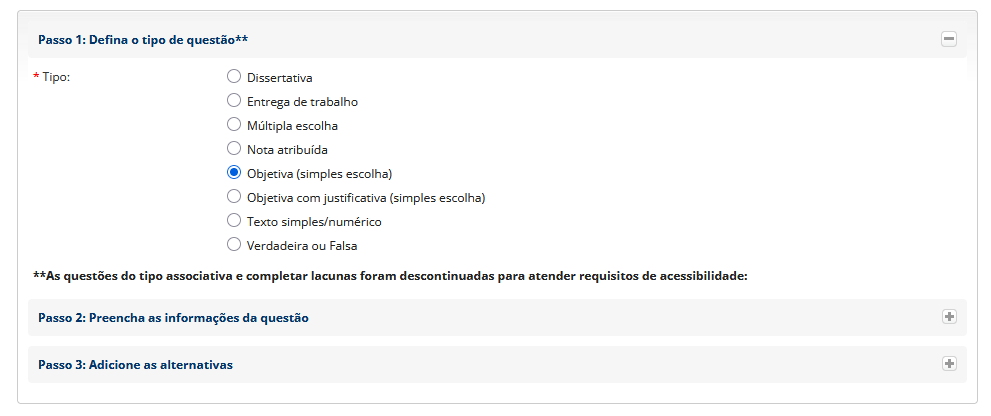This screenshot has width=991, height=416.
Task: Click the 'Múltipla escolha' label text
Action: [292, 126]
